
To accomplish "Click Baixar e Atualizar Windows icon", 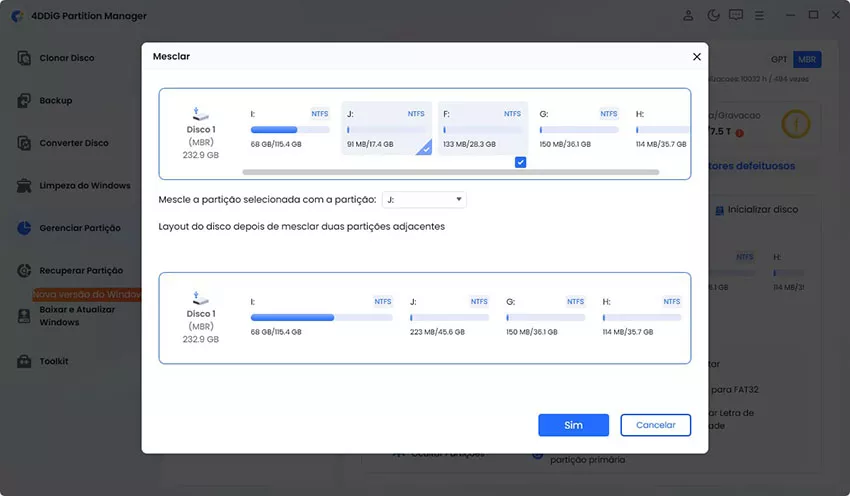I will 24,316.
